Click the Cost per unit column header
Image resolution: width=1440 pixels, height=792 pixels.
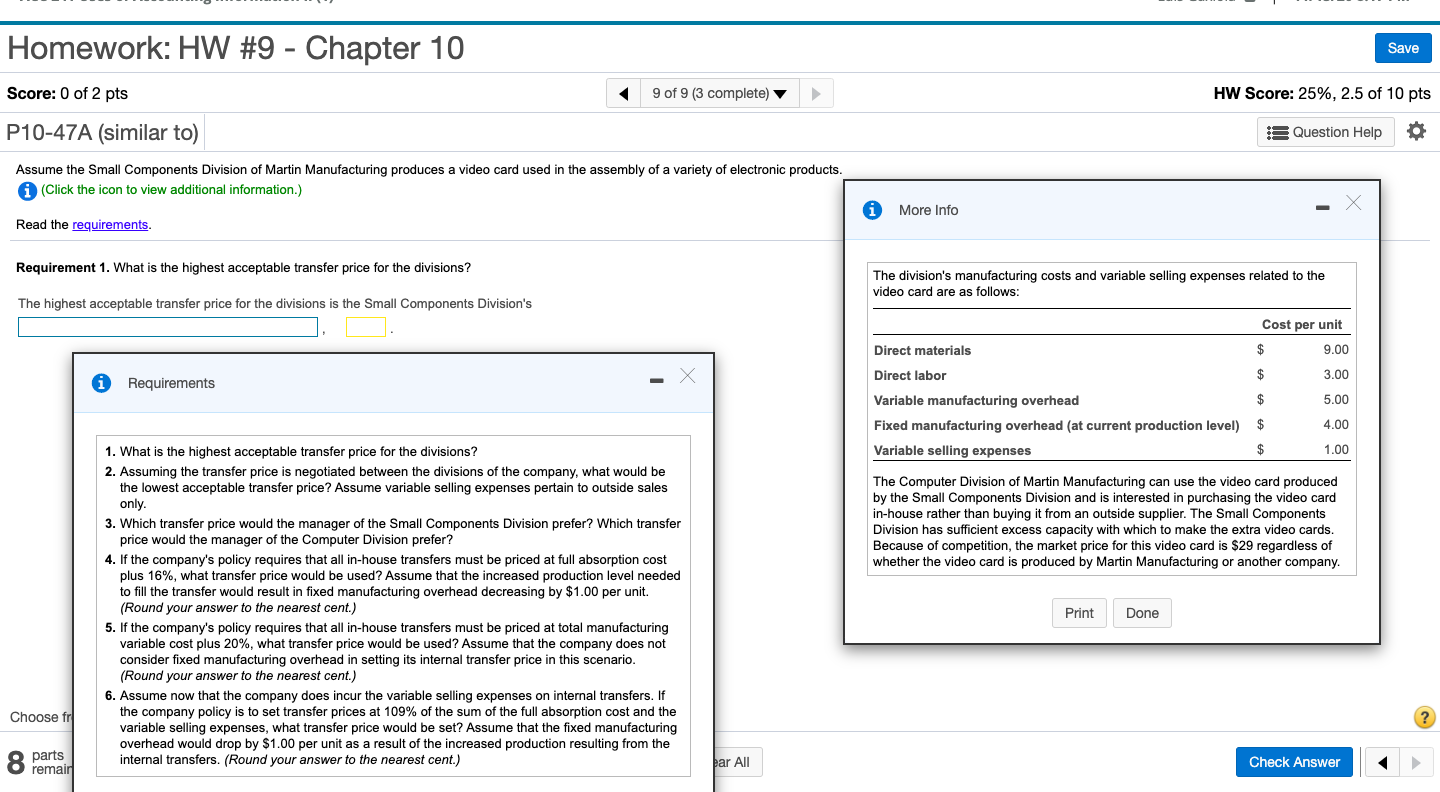(x=1302, y=324)
